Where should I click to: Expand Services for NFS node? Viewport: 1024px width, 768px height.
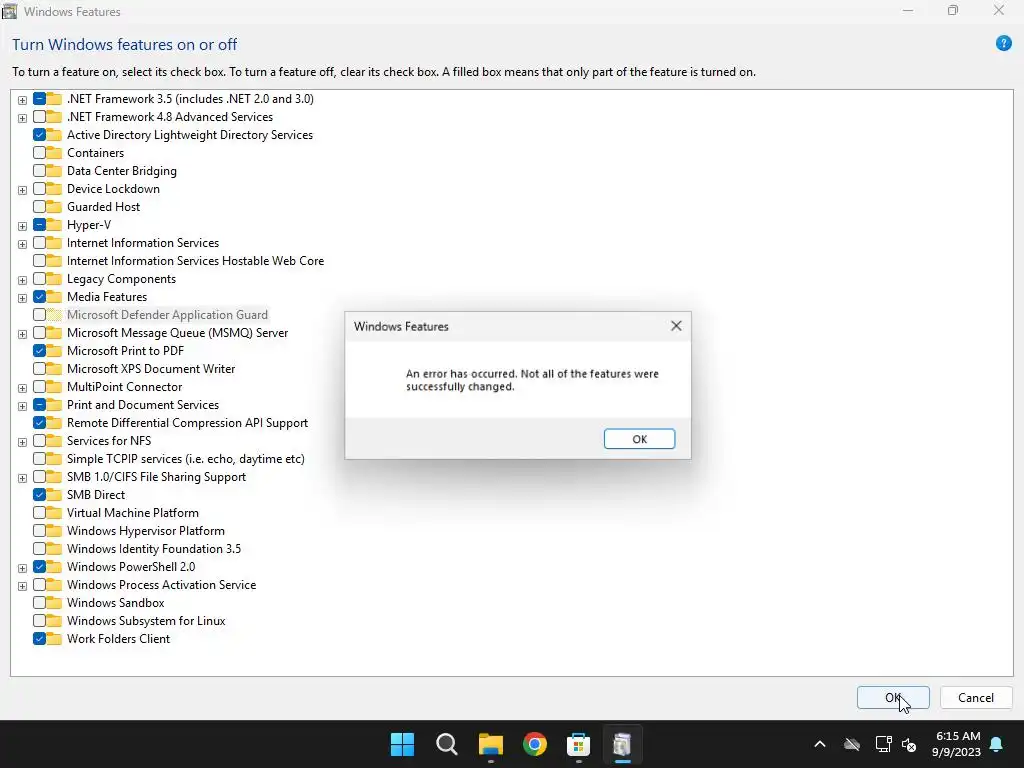22,442
